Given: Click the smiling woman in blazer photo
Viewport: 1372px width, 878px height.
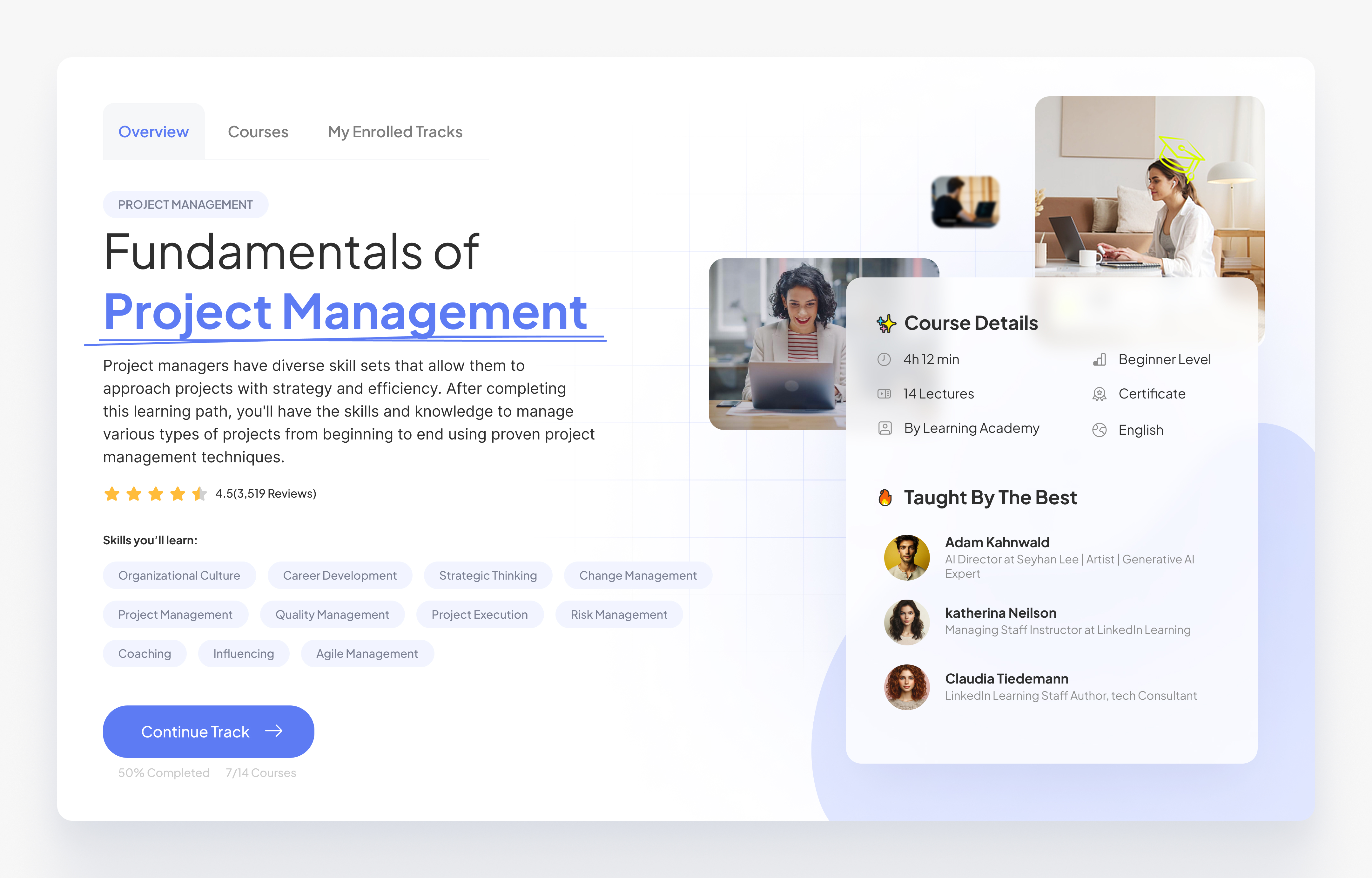Looking at the screenshot, I should click(x=777, y=344).
